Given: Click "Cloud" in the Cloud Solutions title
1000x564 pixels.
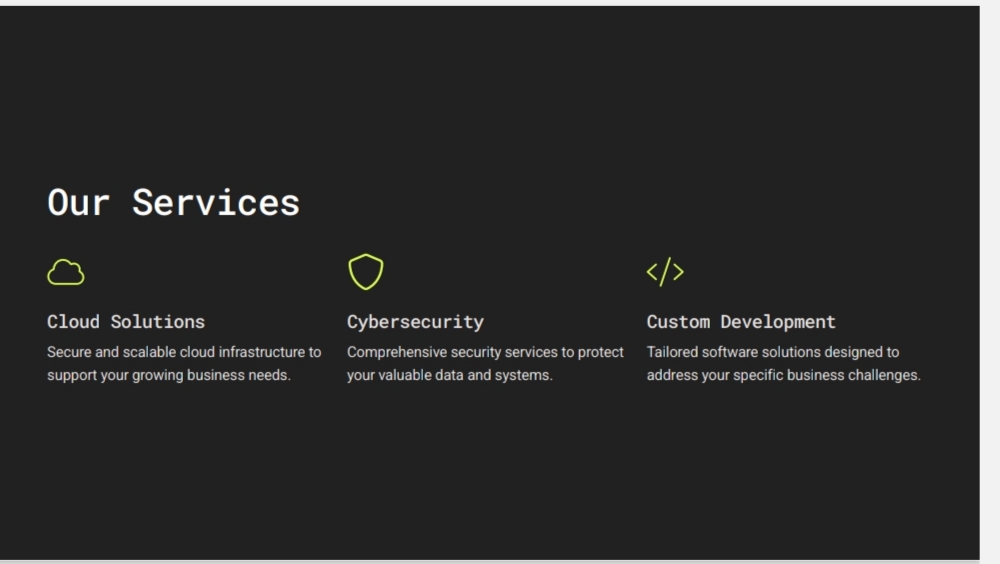Looking at the screenshot, I should click(73, 322).
